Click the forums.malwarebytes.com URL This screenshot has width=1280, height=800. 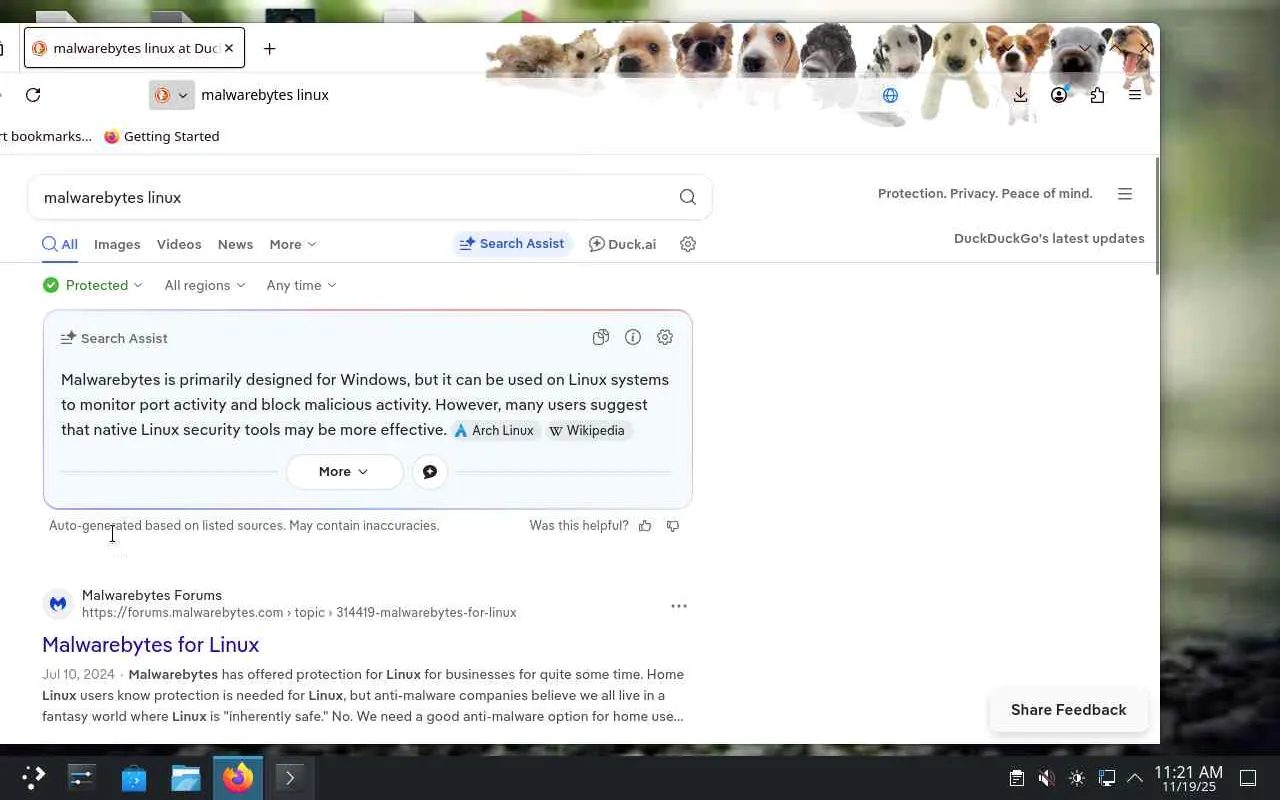point(299,613)
